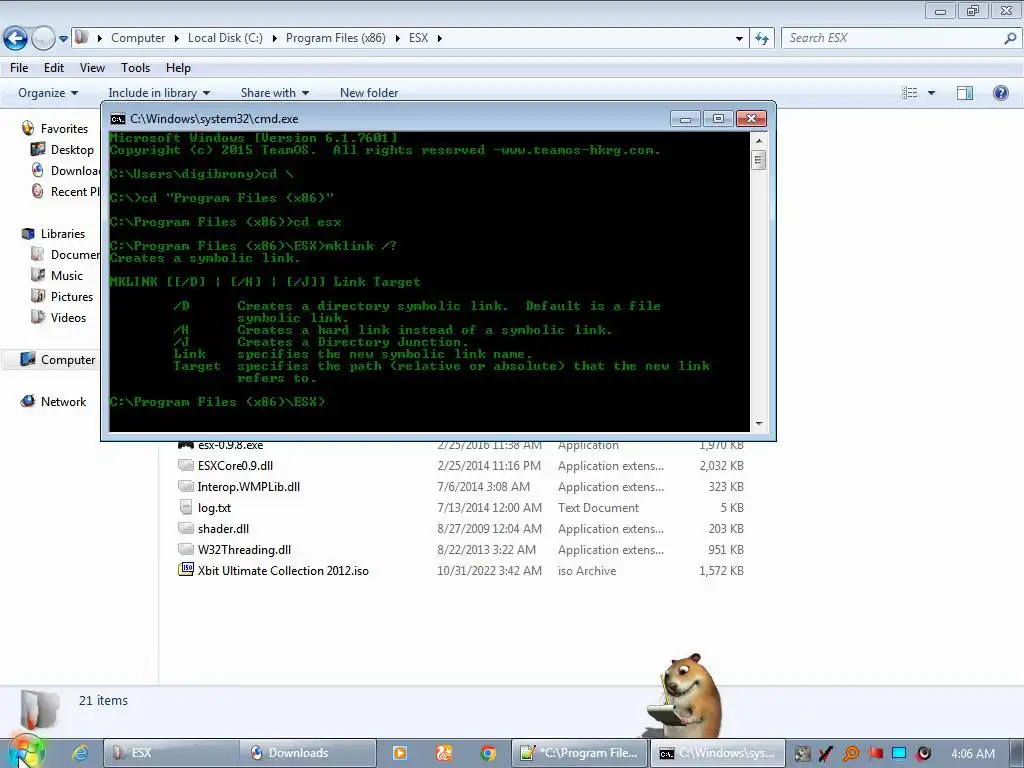Expand the Include in library dropdown
1024x768 pixels.
coord(159,93)
